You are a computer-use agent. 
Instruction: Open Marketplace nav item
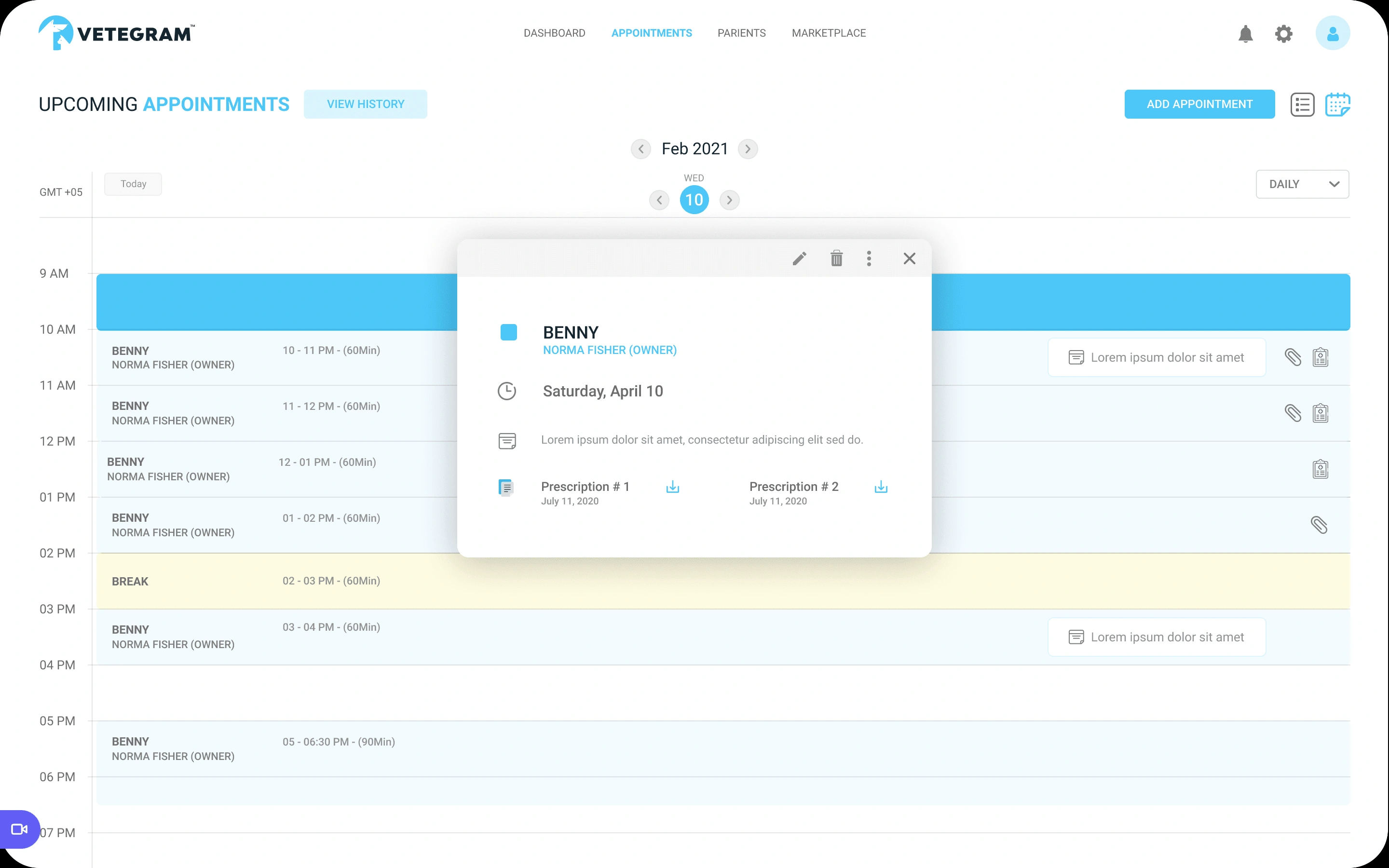coord(828,33)
